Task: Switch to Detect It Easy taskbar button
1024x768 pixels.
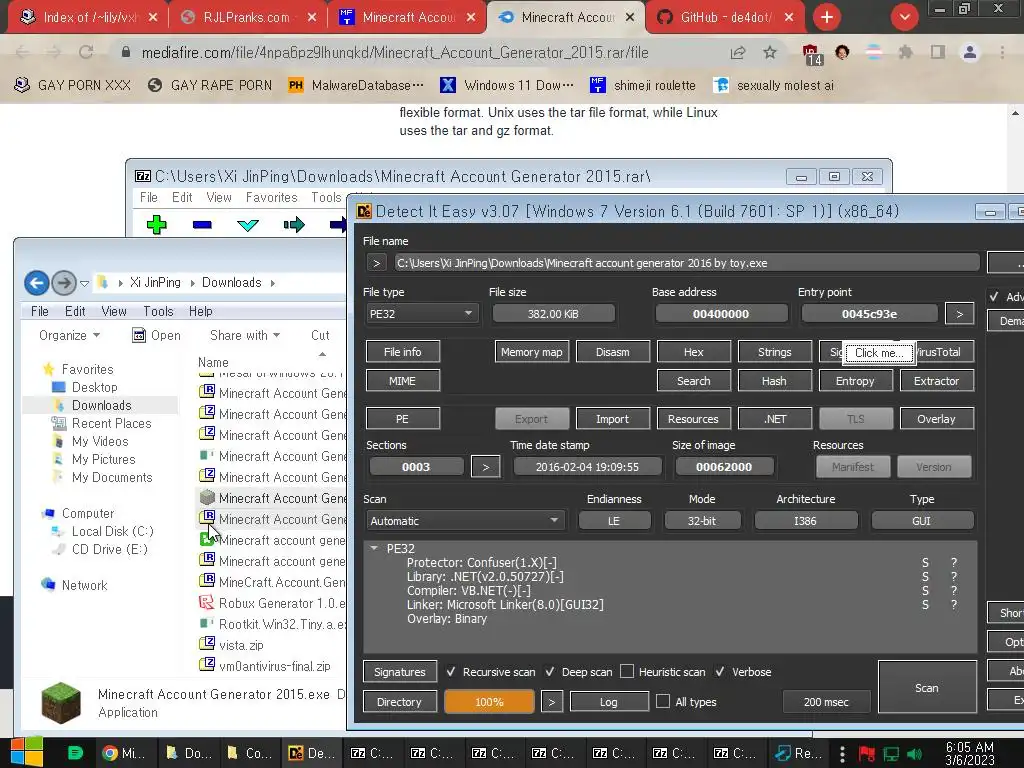Action: coord(312,753)
